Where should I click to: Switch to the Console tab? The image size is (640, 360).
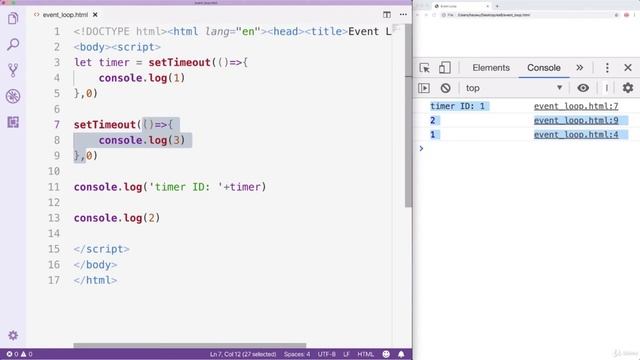[544, 68]
